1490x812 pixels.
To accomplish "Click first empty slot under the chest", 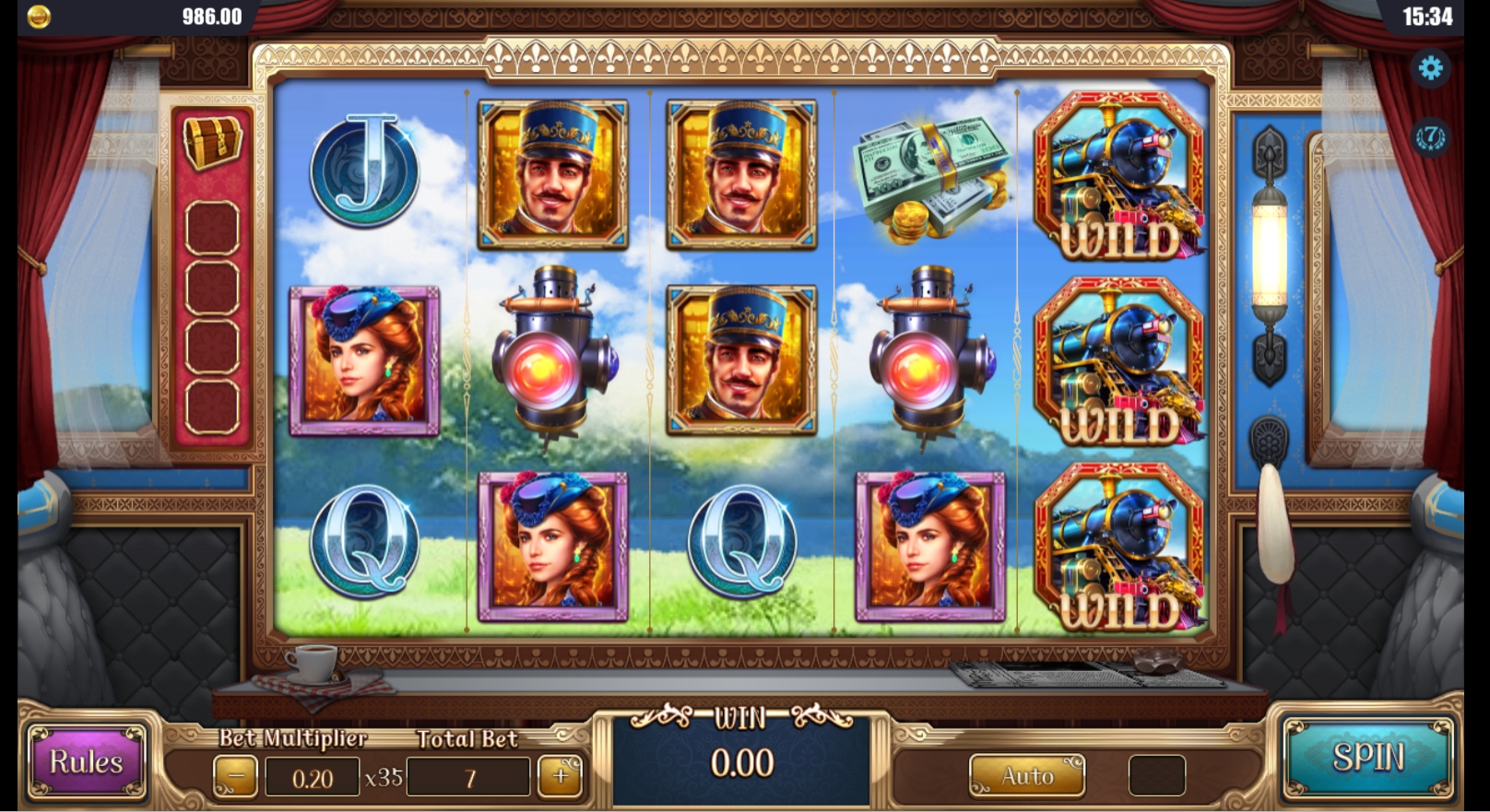I will (x=213, y=228).
